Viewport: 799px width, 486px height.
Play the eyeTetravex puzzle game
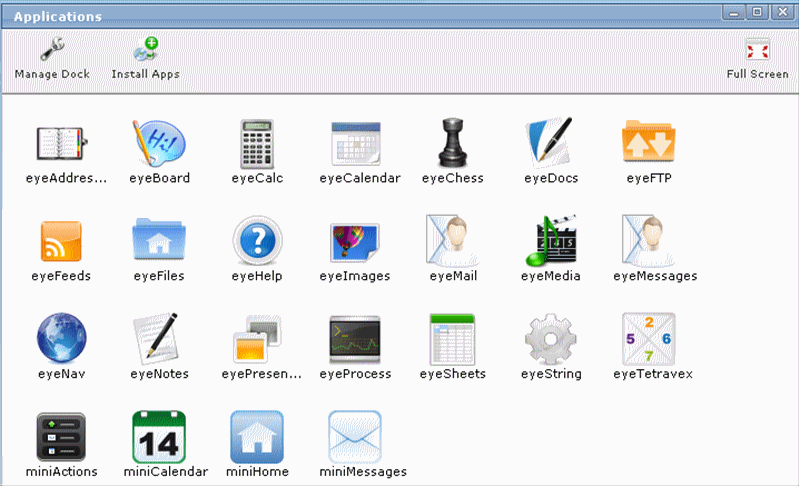[x=648, y=339]
